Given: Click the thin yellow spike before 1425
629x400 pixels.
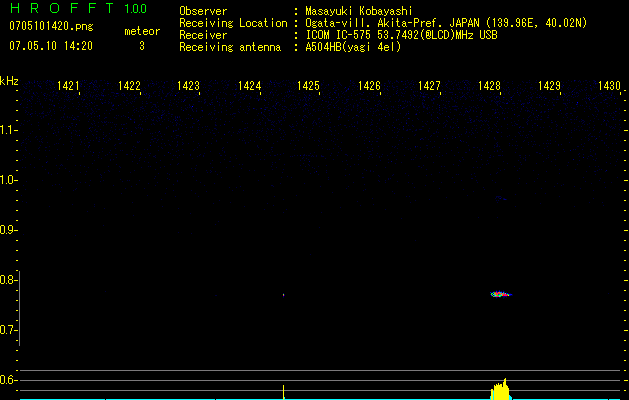Looking at the screenshot, I should point(284,392).
